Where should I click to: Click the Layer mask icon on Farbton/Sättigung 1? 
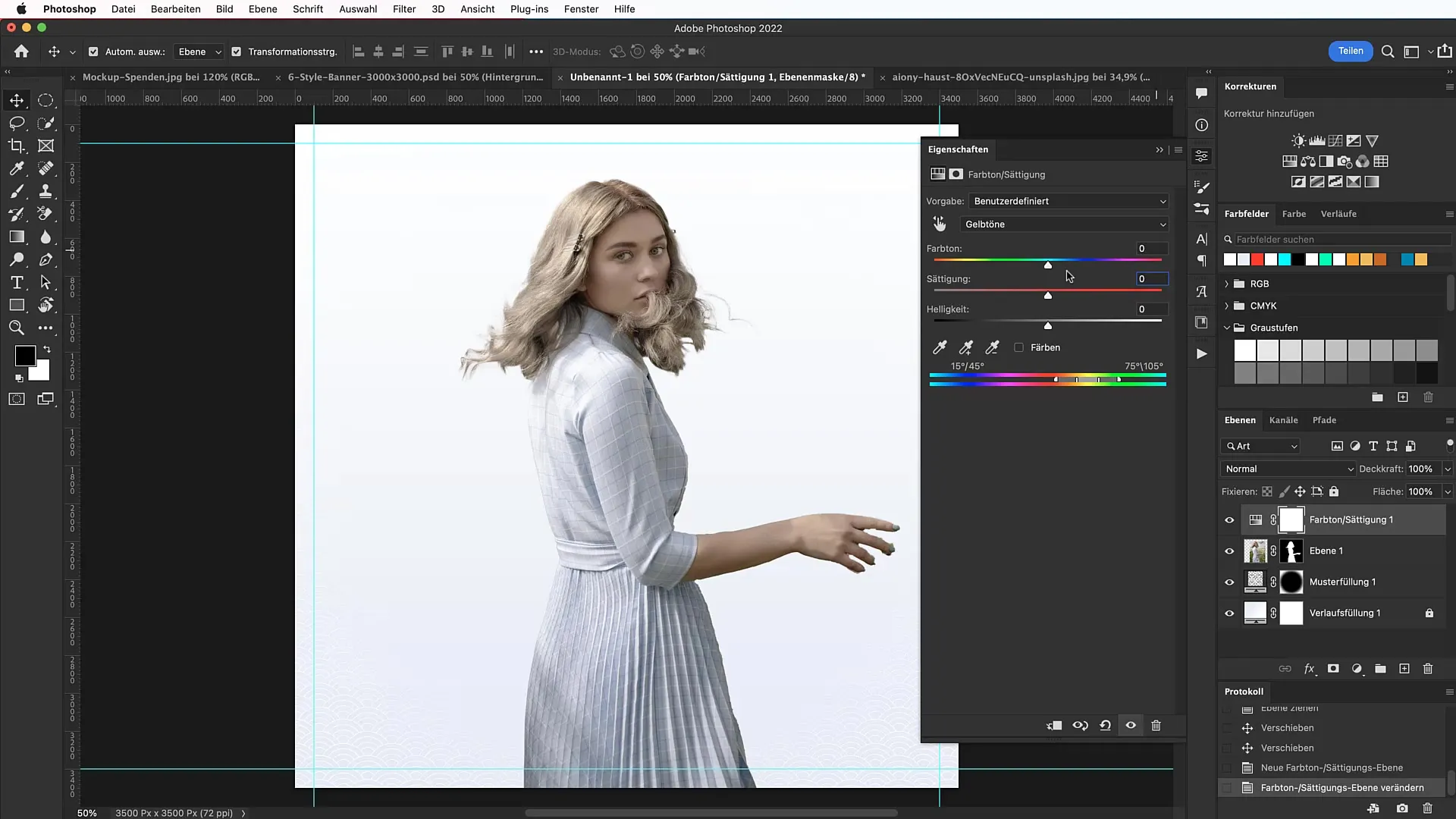[x=1292, y=519]
